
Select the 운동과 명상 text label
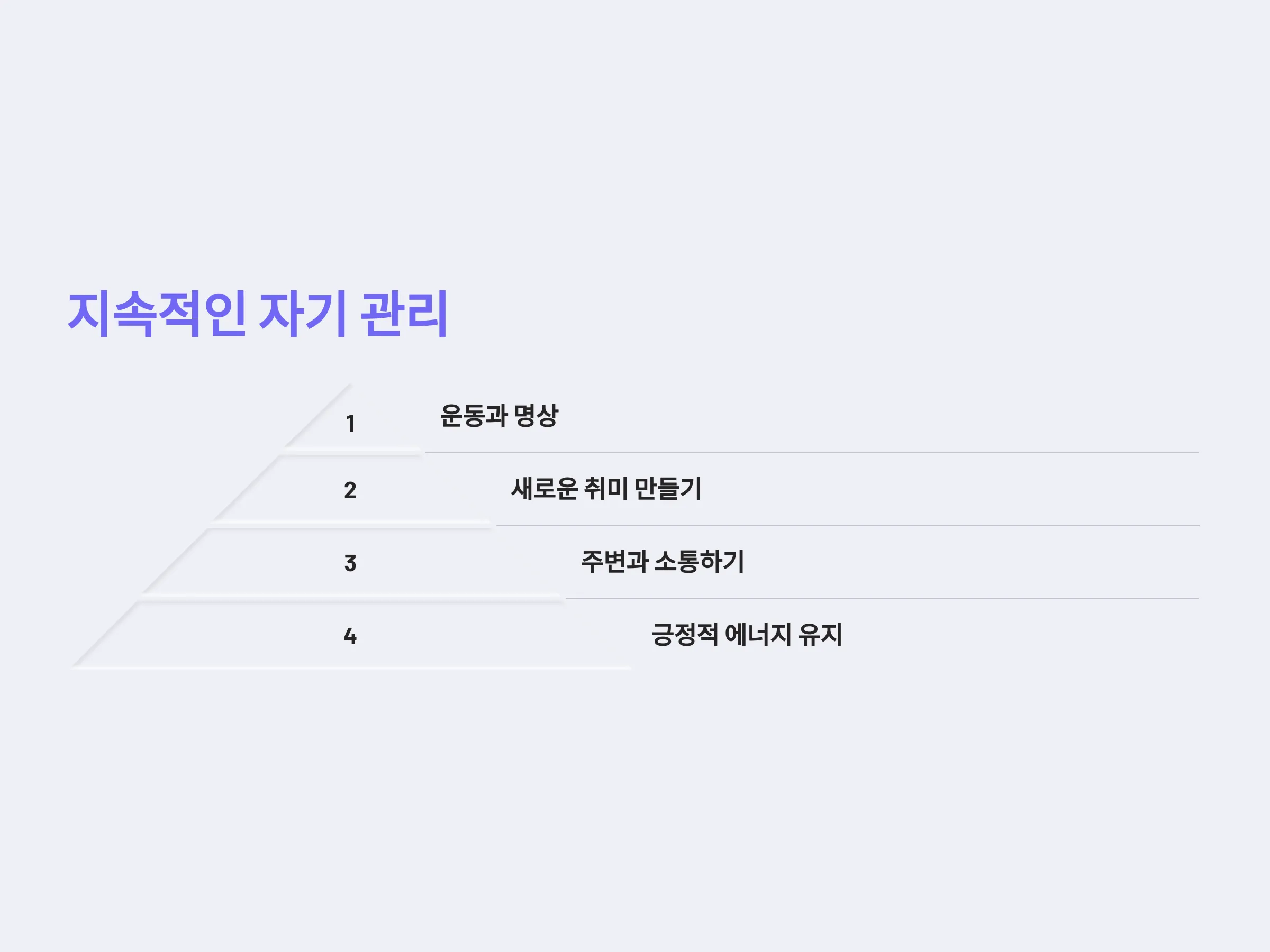(x=499, y=416)
